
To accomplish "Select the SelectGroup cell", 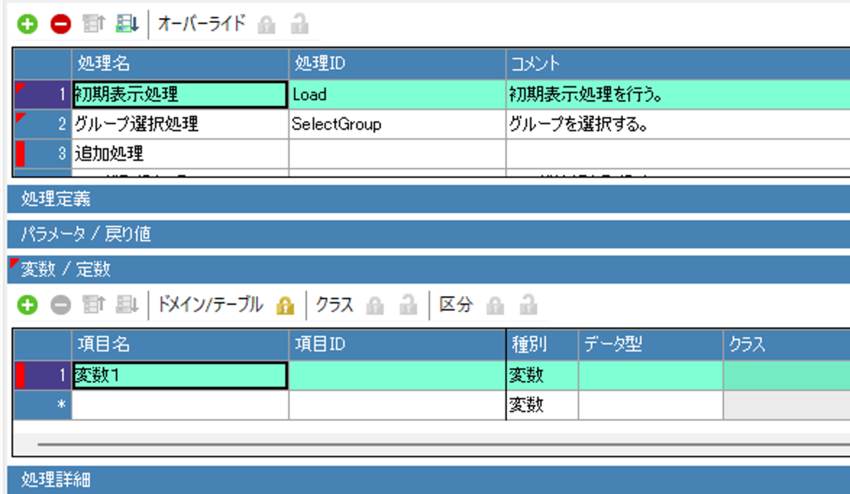I will click(x=397, y=124).
